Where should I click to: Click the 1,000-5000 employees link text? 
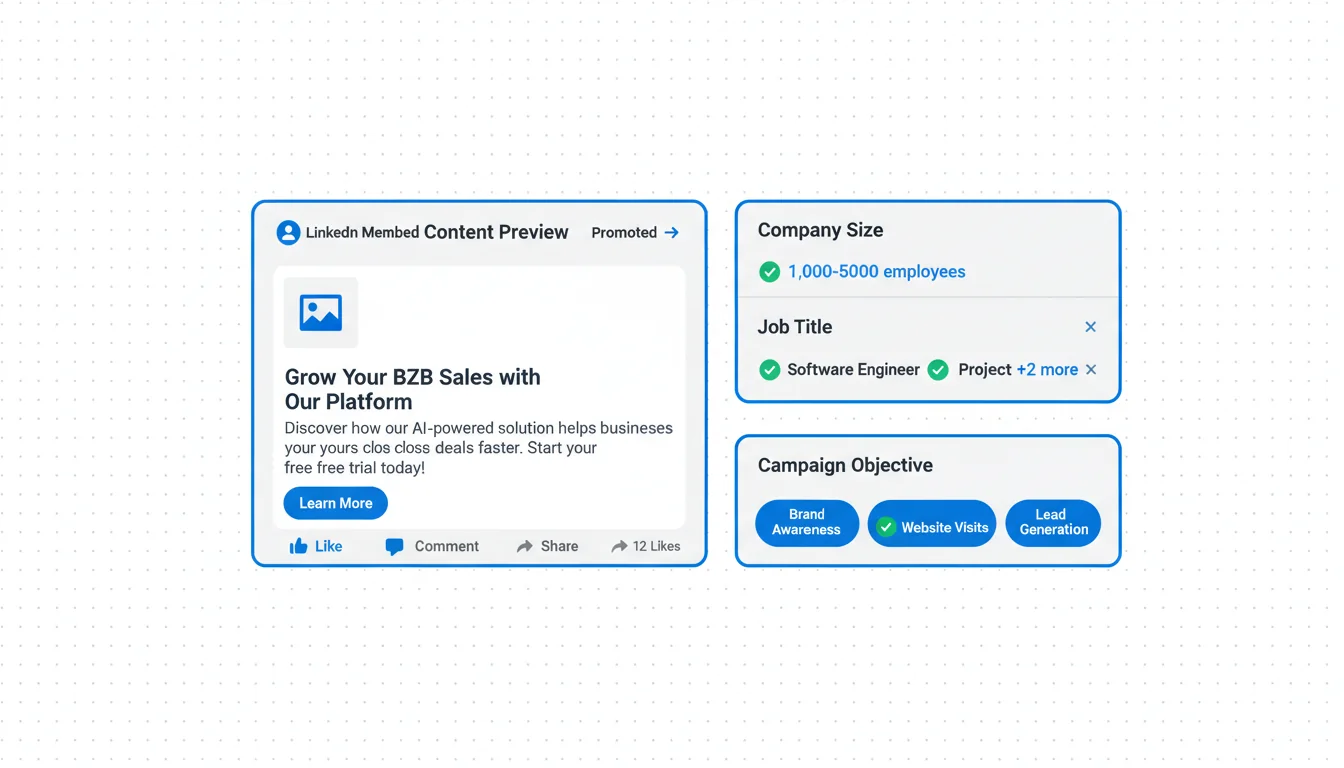pos(876,272)
